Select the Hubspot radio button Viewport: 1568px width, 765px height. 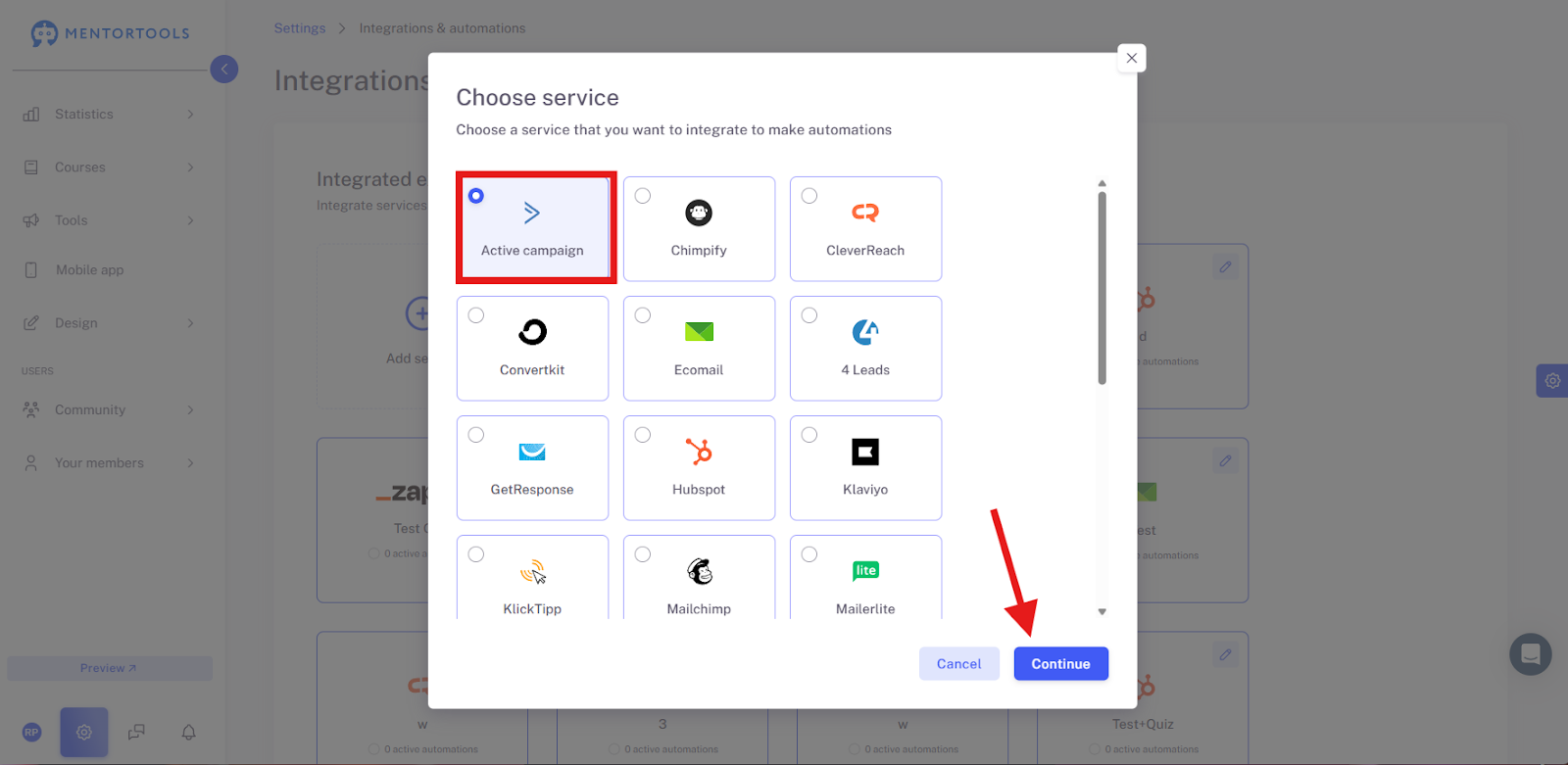(643, 435)
